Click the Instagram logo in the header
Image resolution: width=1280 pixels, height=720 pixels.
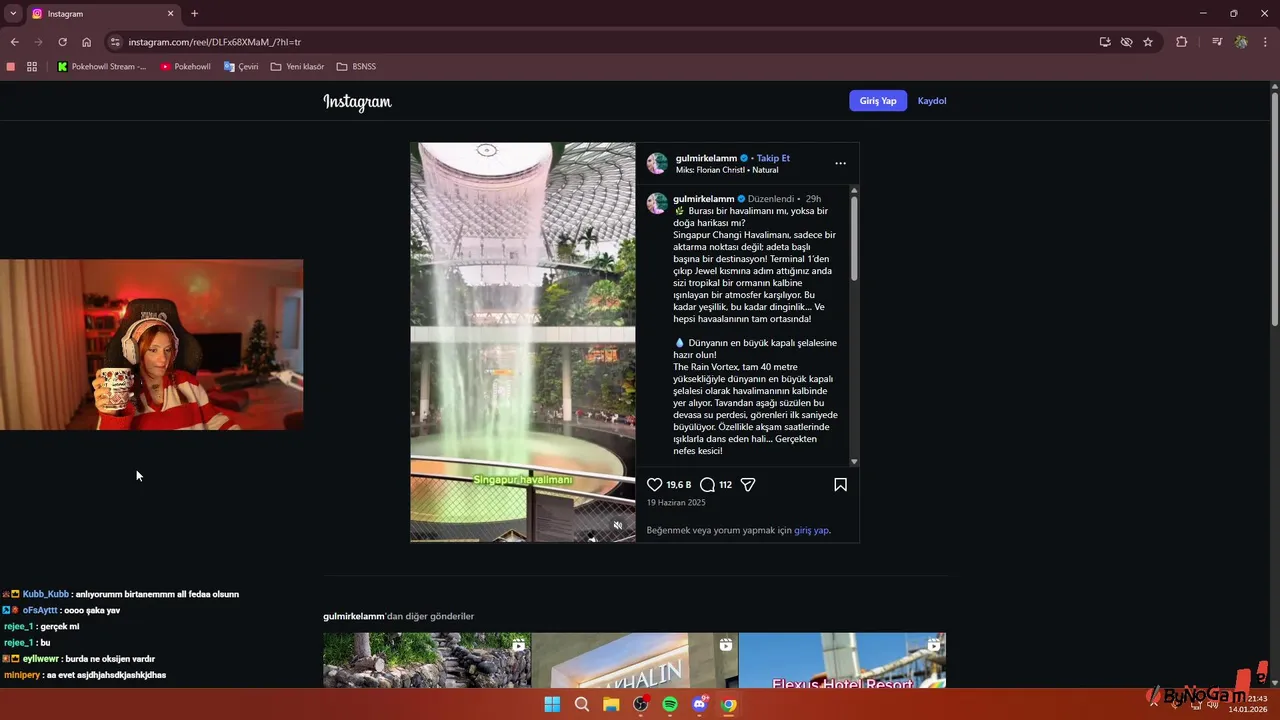tap(357, 101)
